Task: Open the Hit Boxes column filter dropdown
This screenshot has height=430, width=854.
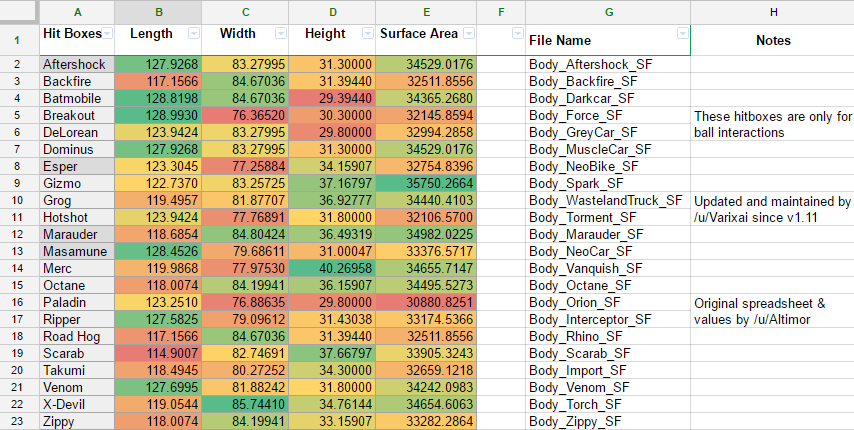Action: pyautogui.click(x=107, y=34)
